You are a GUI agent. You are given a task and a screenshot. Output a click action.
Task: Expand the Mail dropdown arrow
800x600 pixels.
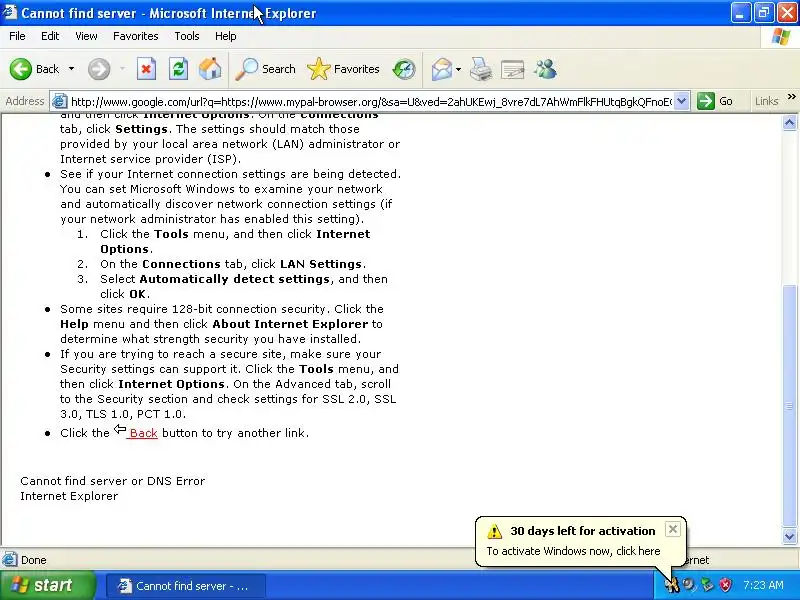pyautogui.click(x=458, y=69)
